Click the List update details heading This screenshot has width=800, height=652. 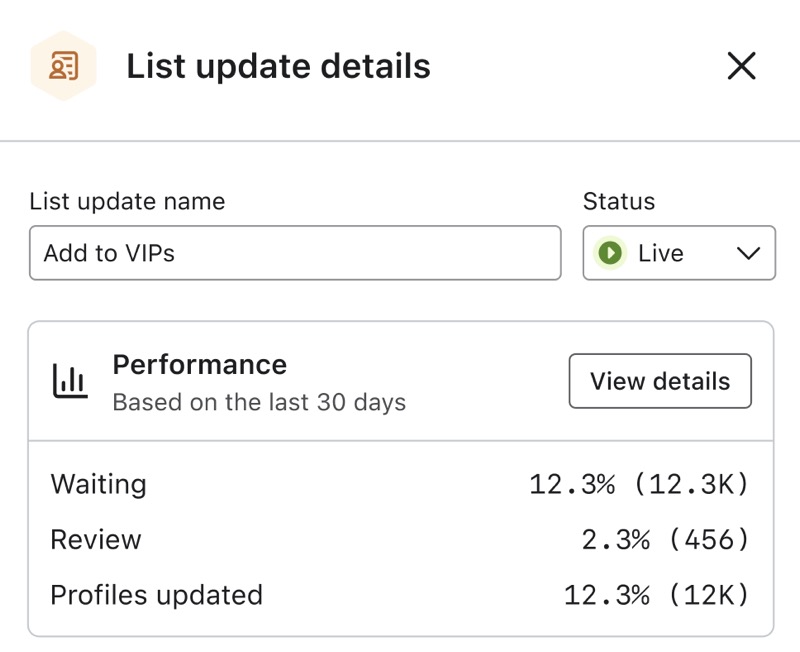tap(278, 67)
